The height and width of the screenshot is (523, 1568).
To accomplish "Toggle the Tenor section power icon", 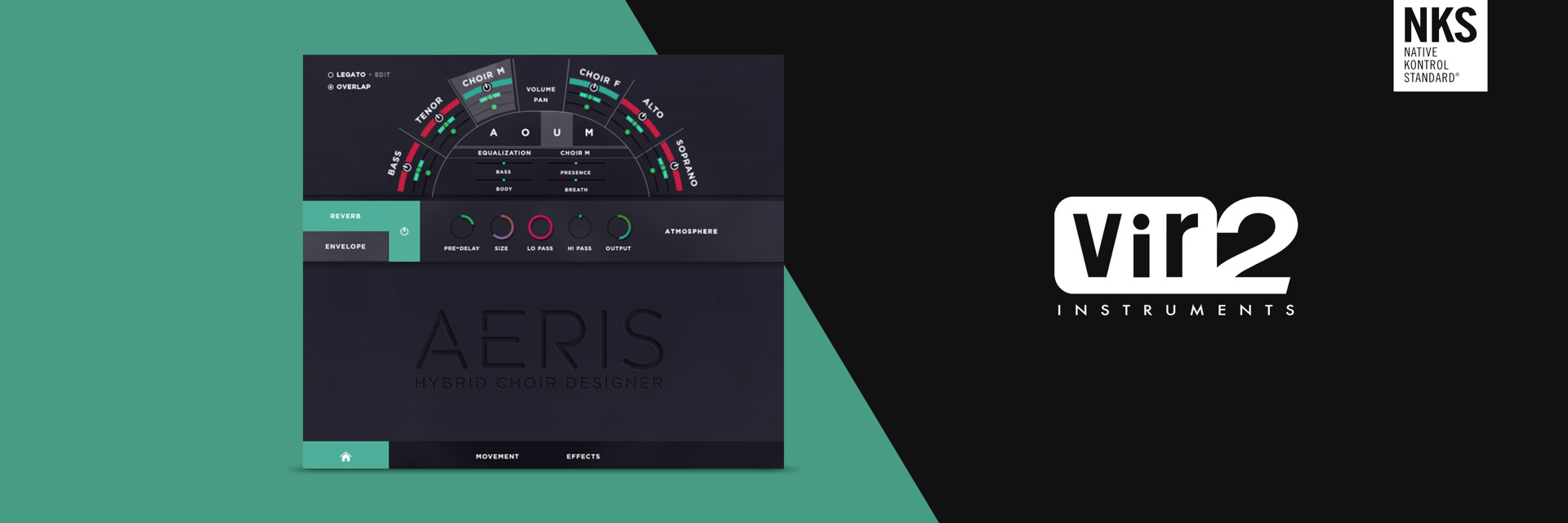I will tap(439, 118).
